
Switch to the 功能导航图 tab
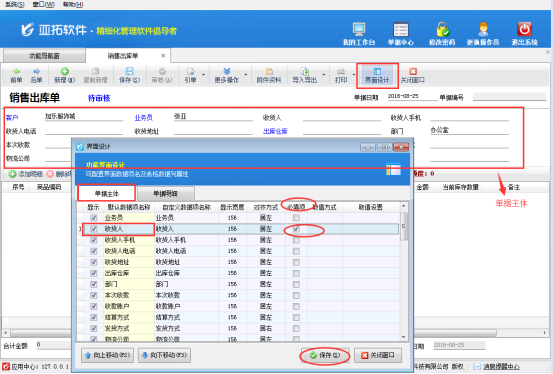(x=44, y=56)
